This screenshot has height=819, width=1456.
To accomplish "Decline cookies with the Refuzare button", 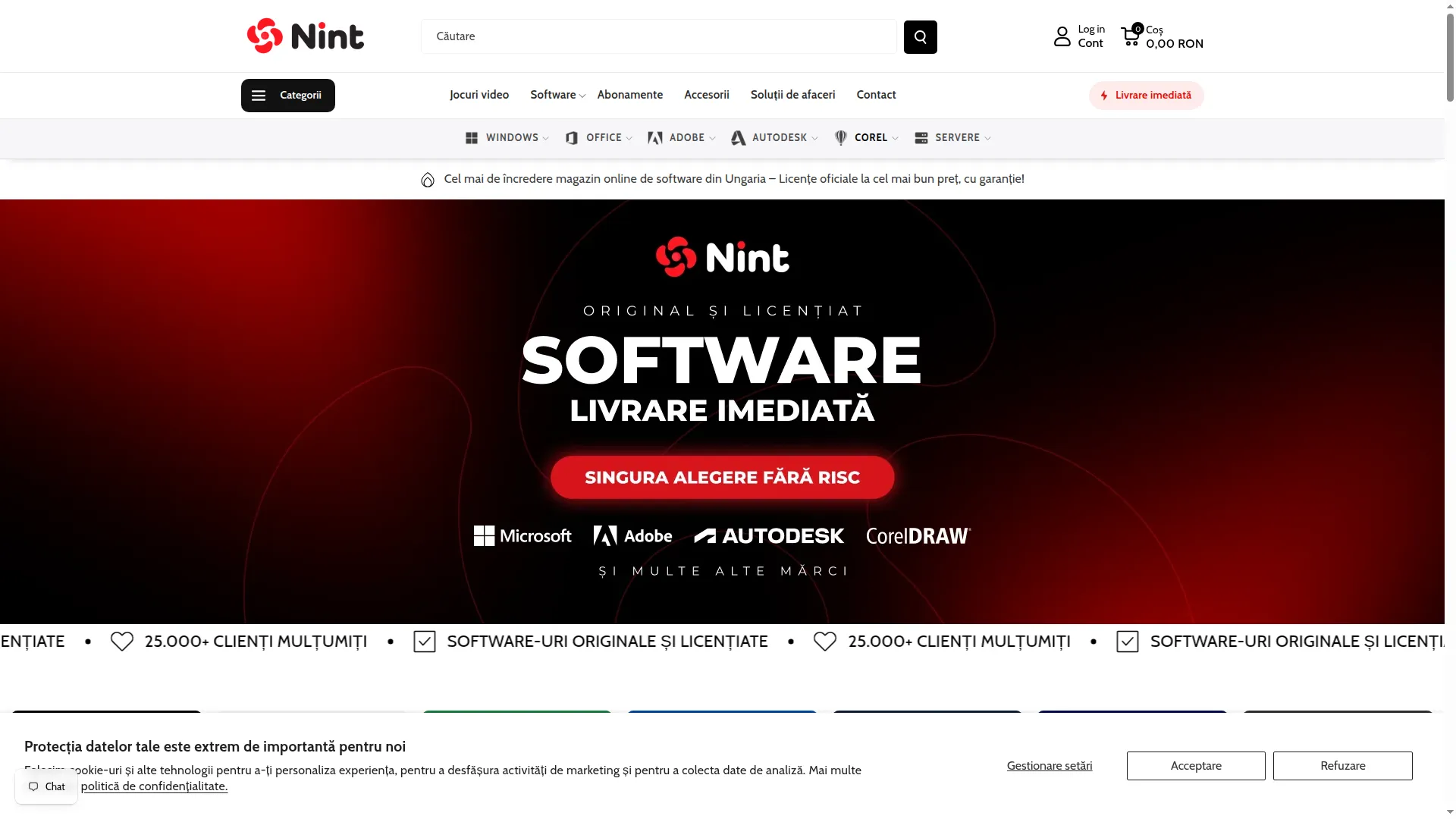I will pyautogui.click(x=1343, y=766).
